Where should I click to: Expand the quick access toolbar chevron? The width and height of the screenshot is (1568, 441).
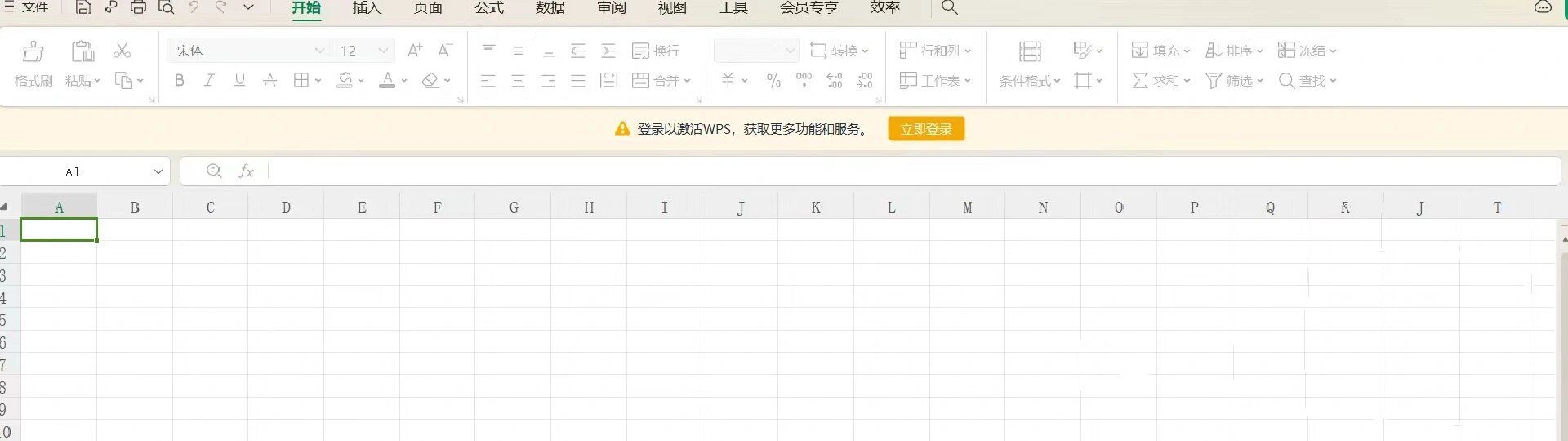pyautogui.click(x=248, y=7)
